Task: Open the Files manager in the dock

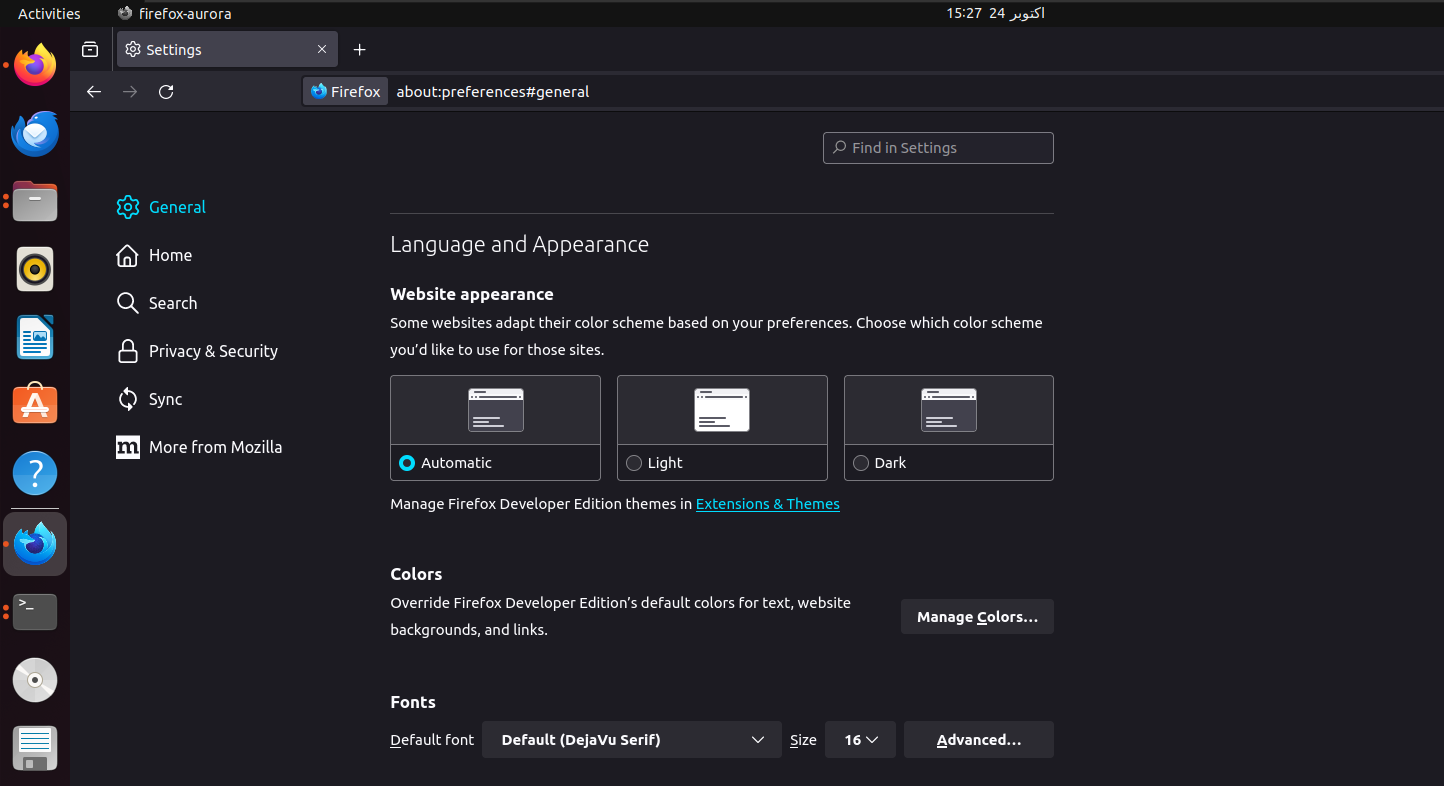Action: pos(35,201)
